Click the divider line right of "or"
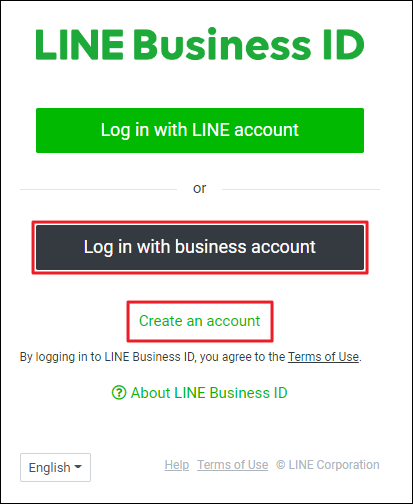The width and height of the screenshot is (413, 504). [301, 189]
